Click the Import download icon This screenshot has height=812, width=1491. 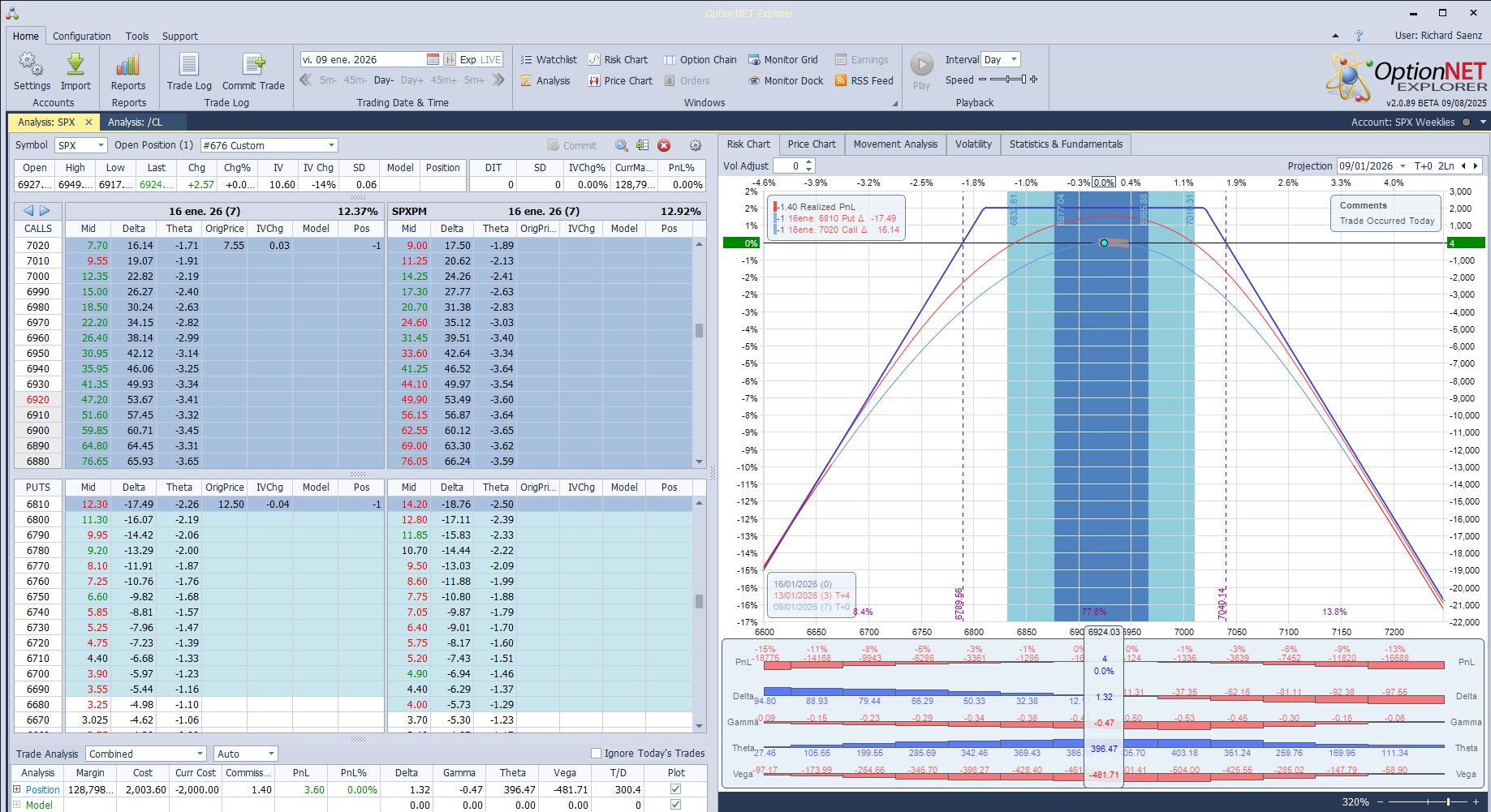(x=75, y=66)
